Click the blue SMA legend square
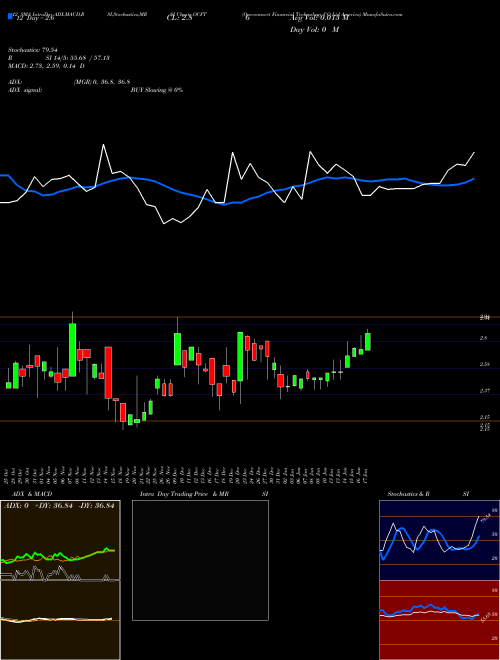This screenshot has width=500, height=660. [10, 16]
